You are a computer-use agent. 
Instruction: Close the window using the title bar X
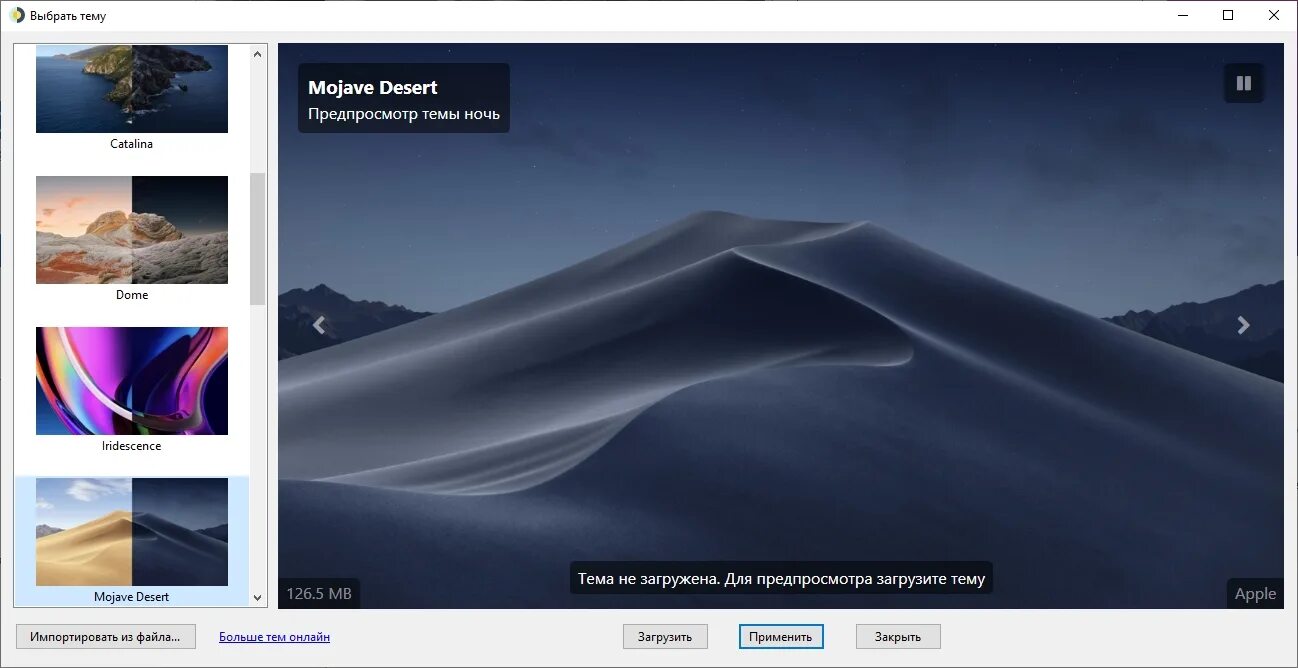tap(1274, 15)
